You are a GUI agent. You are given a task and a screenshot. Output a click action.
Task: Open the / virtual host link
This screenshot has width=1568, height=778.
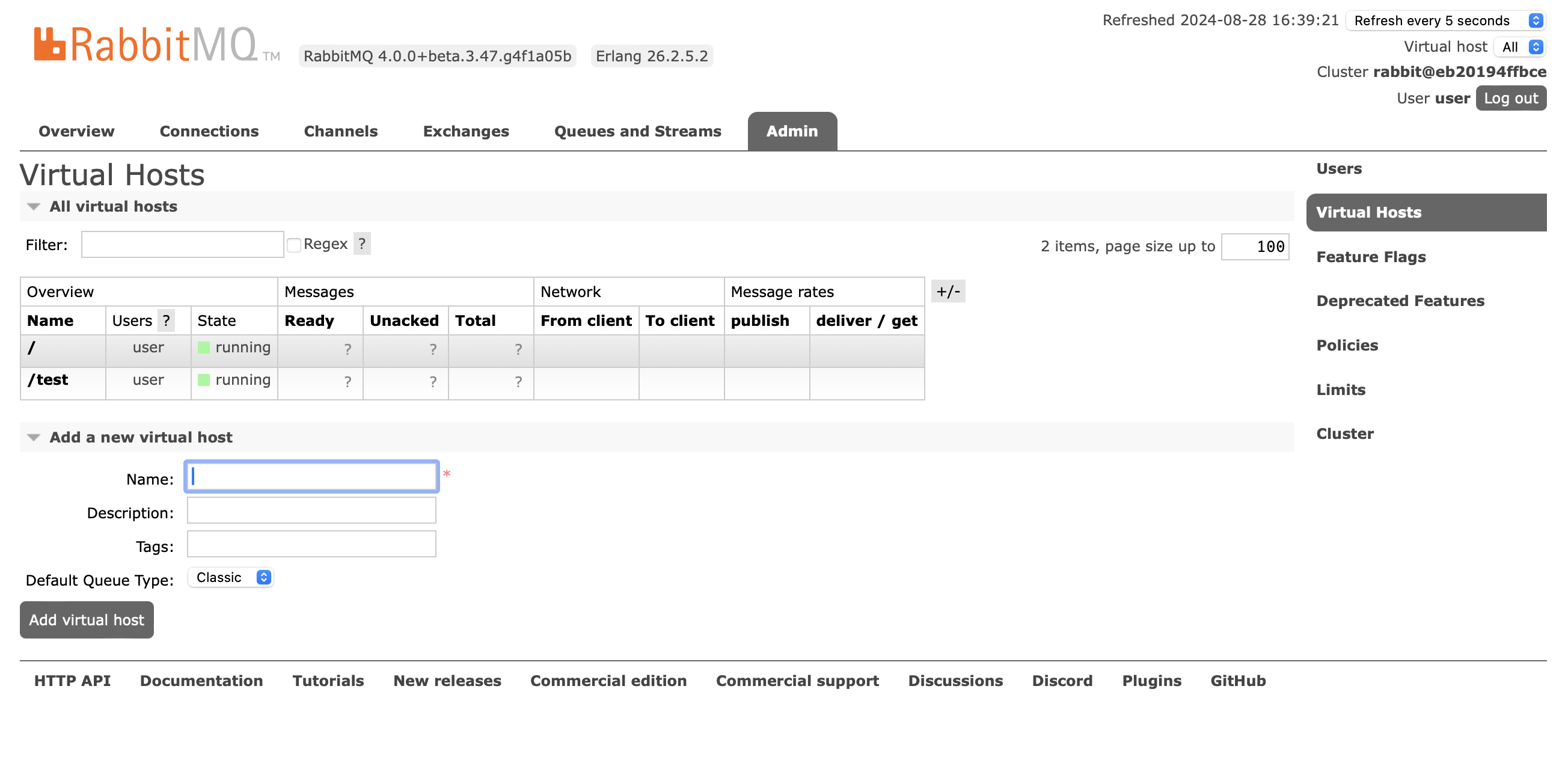point(32,348)
